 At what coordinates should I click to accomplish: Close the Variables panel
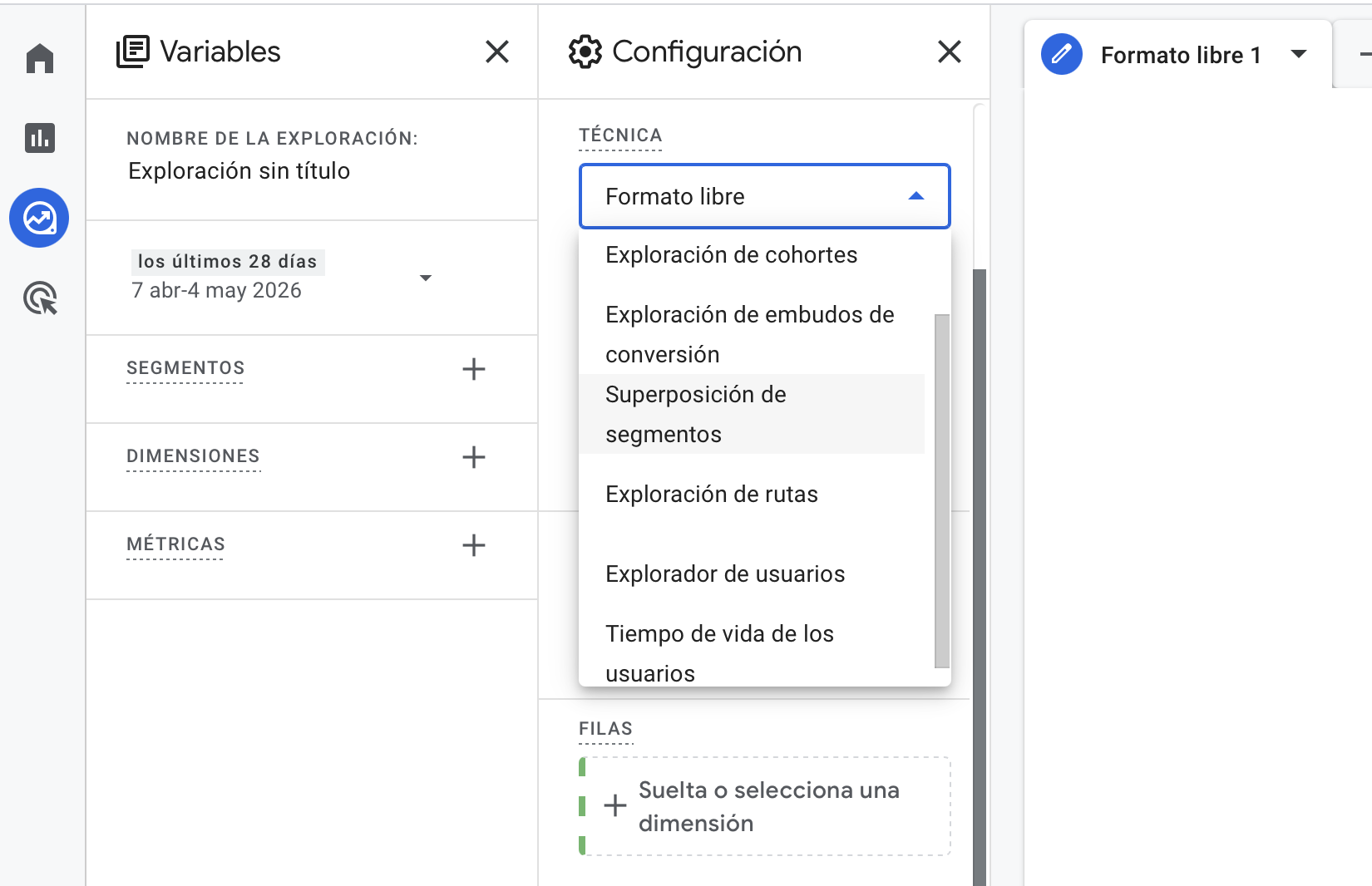[497, 52]
